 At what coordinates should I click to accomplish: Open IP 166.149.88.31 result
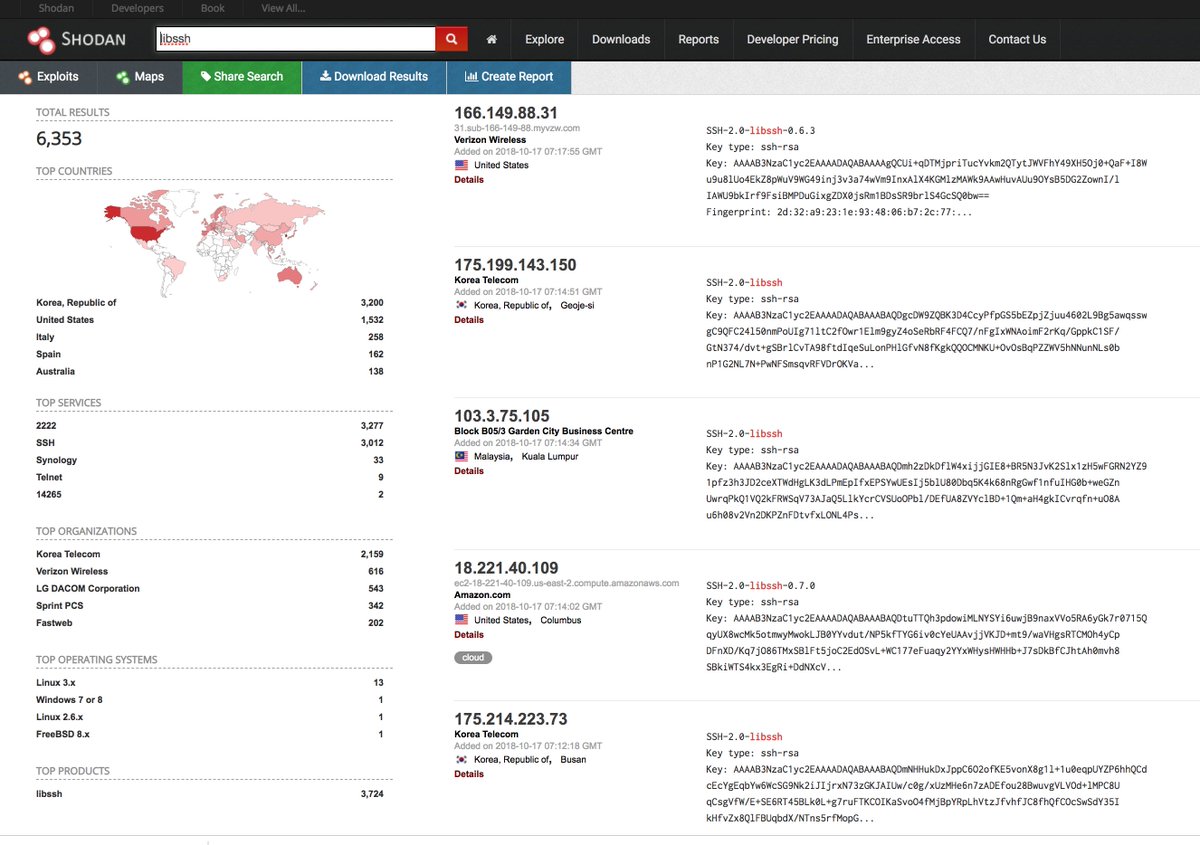click(506, 113)
